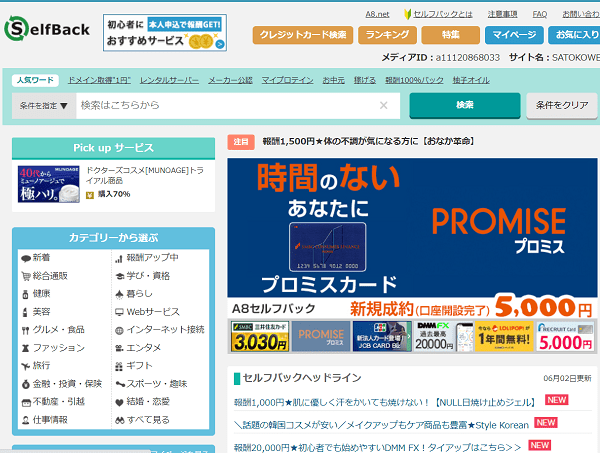Select the 三井住友カード 3,030円 thumbnail
Viewport: 600px width, 453px height.
click(x=260, y=336)
